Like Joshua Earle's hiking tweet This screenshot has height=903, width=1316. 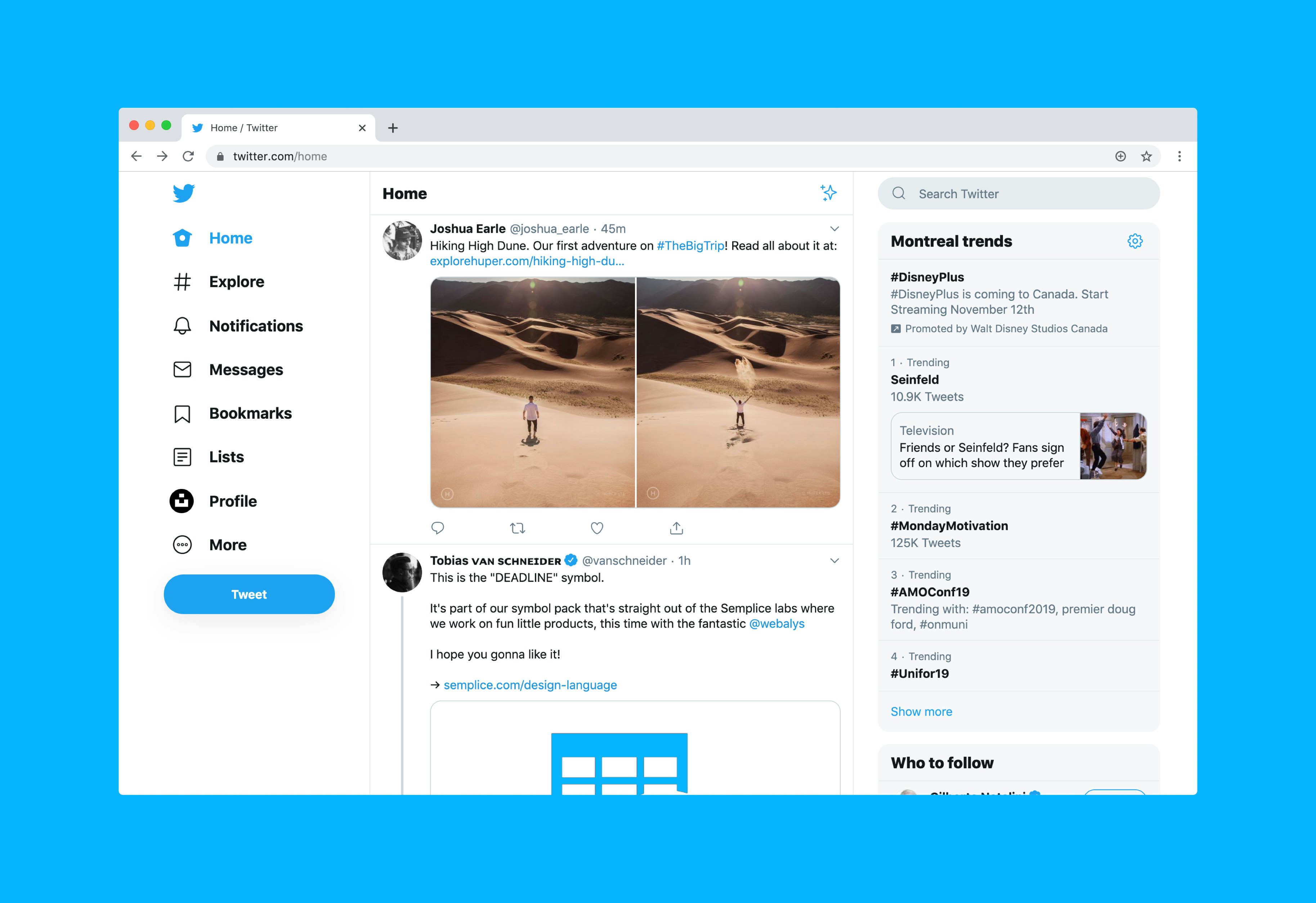pos(597,527)
